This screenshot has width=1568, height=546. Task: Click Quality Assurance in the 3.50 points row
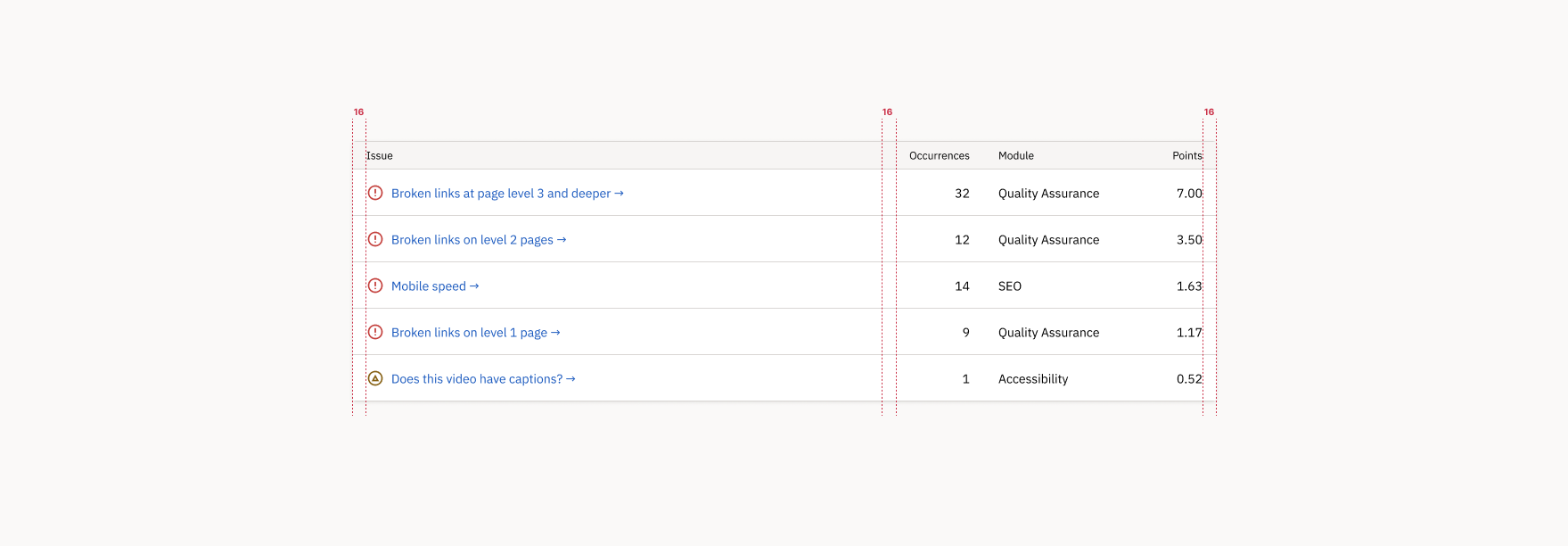pos(1048,240)
